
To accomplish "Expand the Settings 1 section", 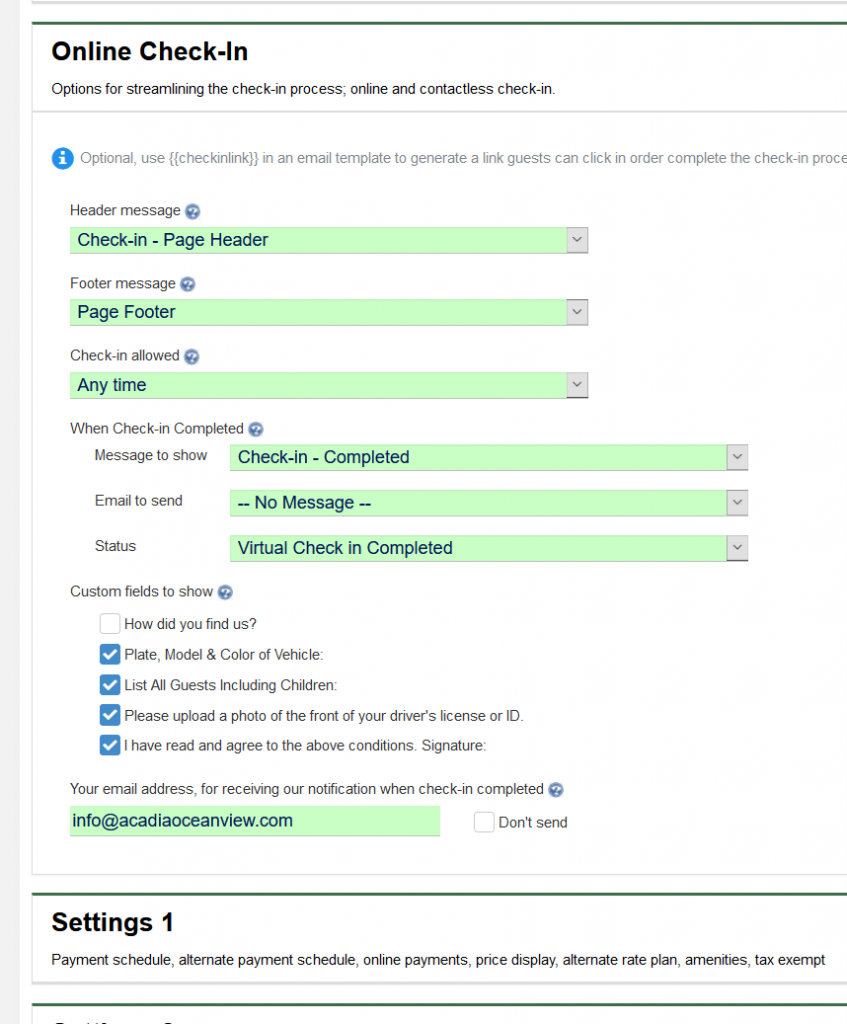I will coord(113,922).
